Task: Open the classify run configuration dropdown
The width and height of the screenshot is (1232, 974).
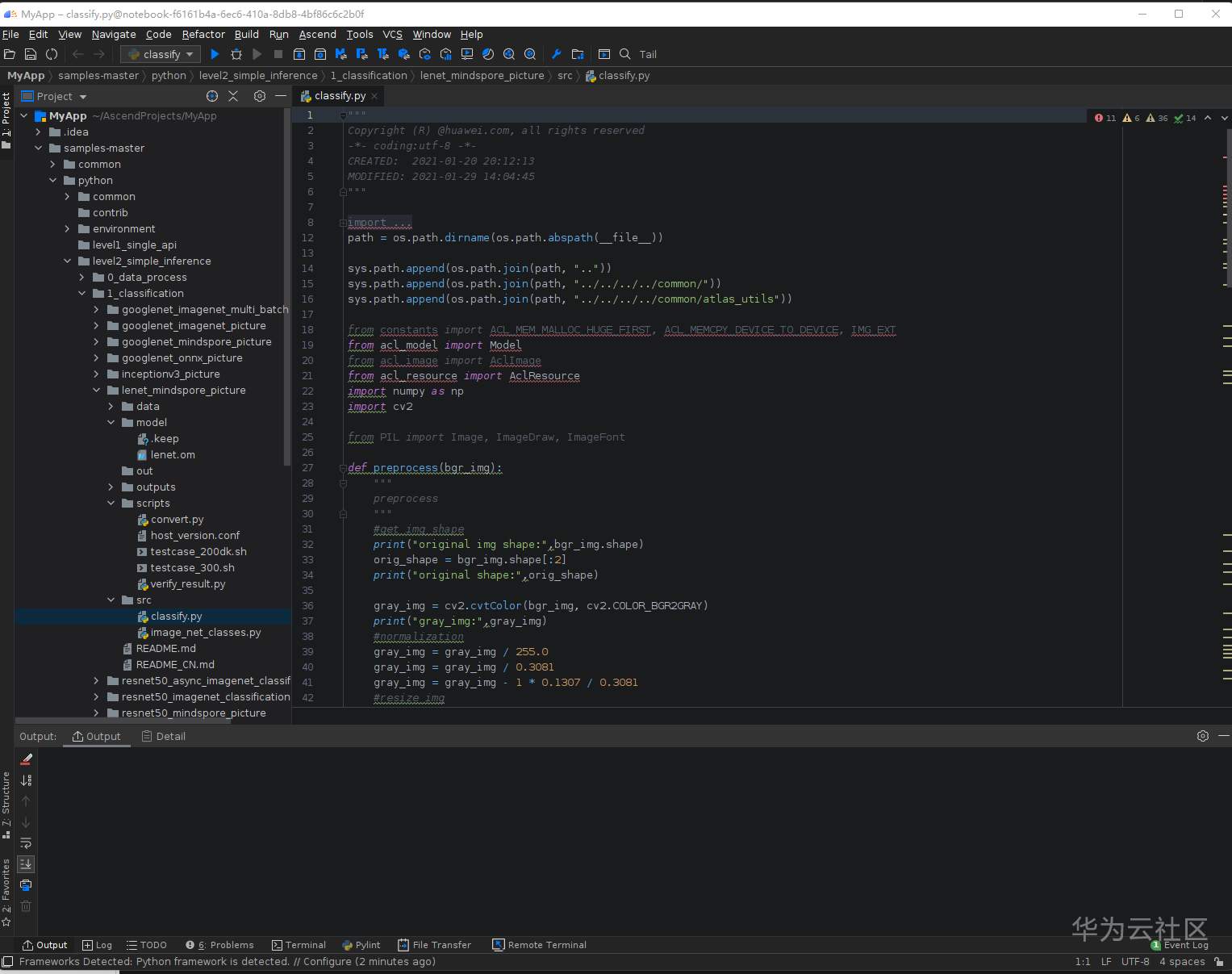Action: 161,54
